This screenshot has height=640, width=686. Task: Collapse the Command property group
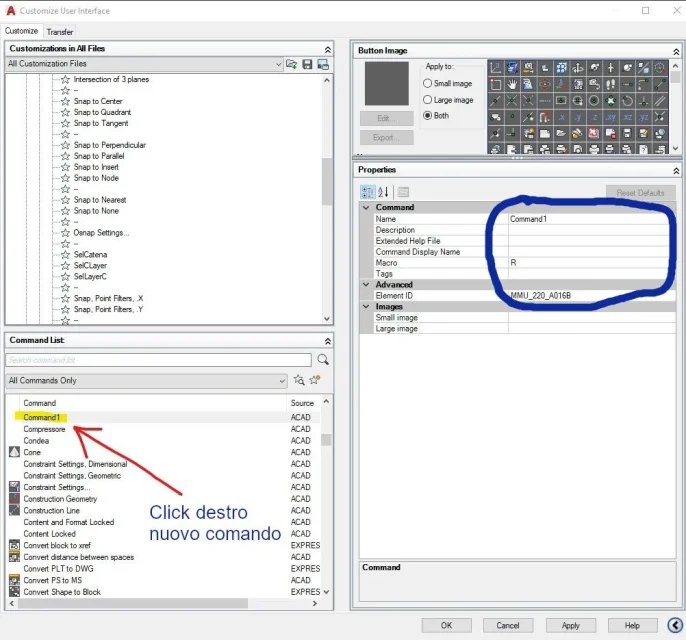(x=366, y=207)
